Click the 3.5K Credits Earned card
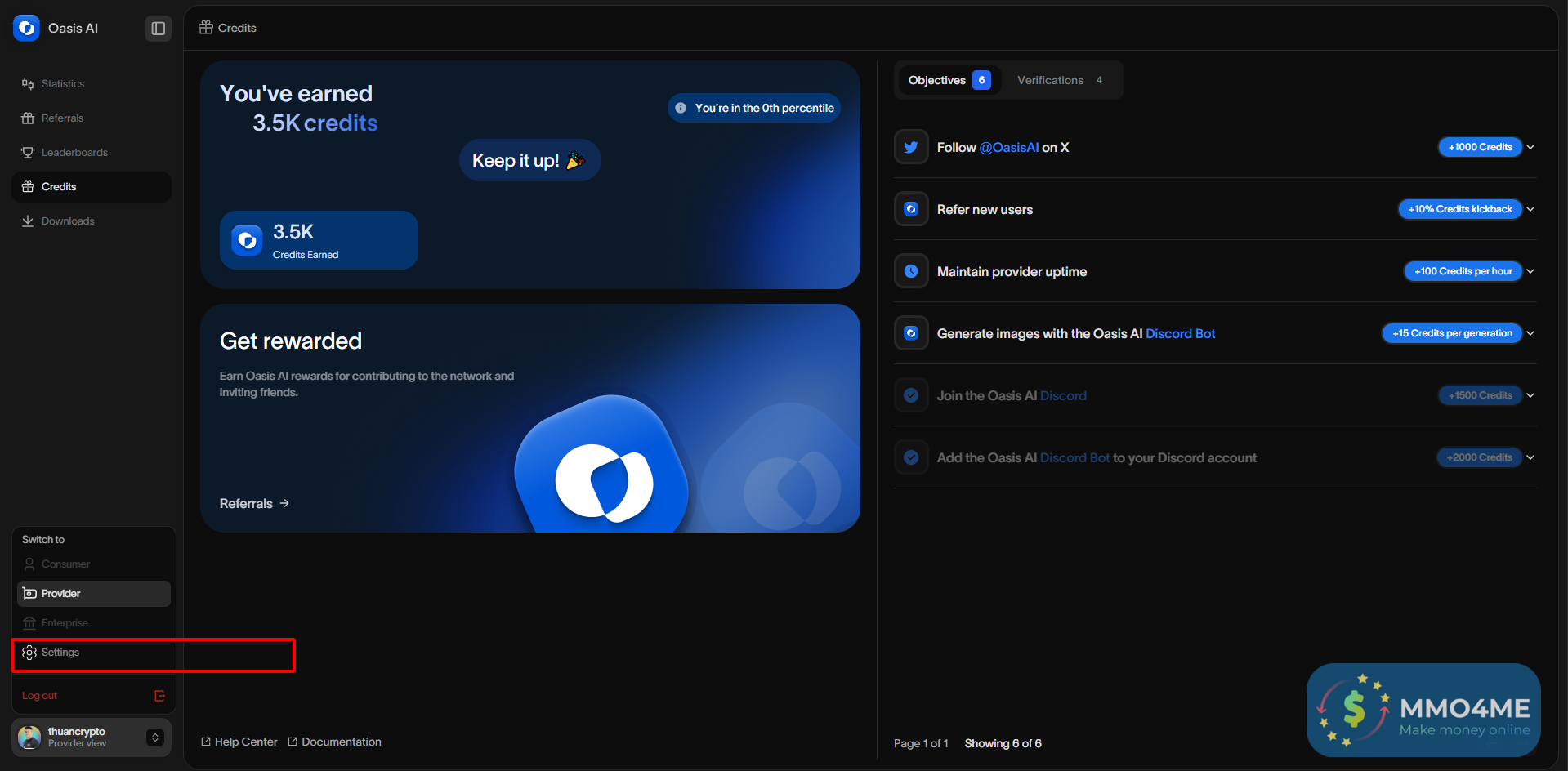This screenshot has height=771, width=1568. 319,240
